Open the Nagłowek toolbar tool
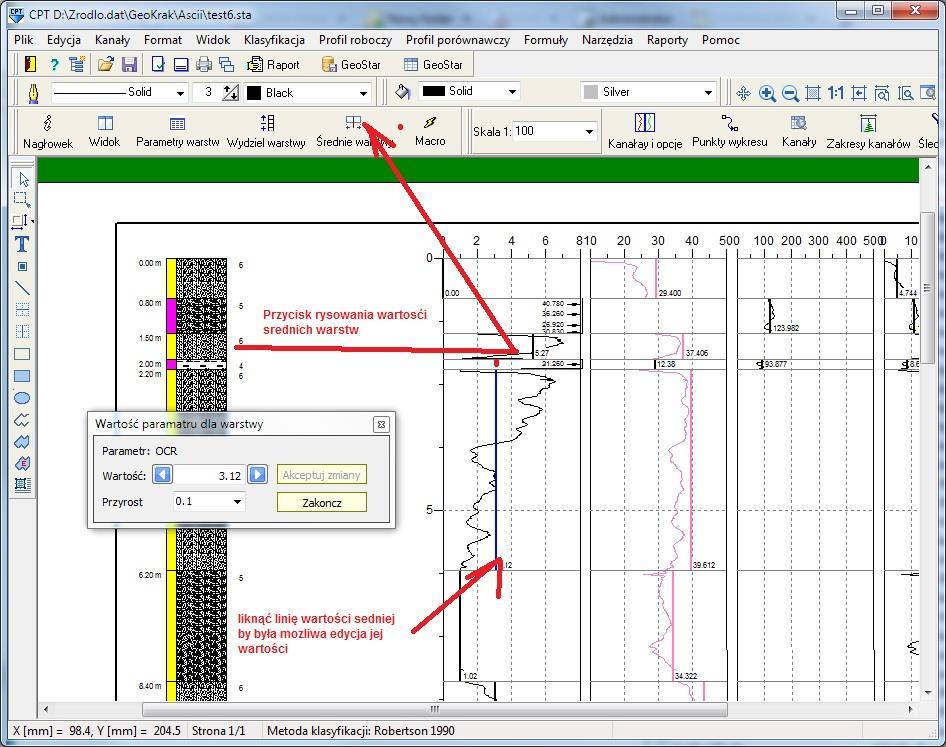 pos(48,132)
